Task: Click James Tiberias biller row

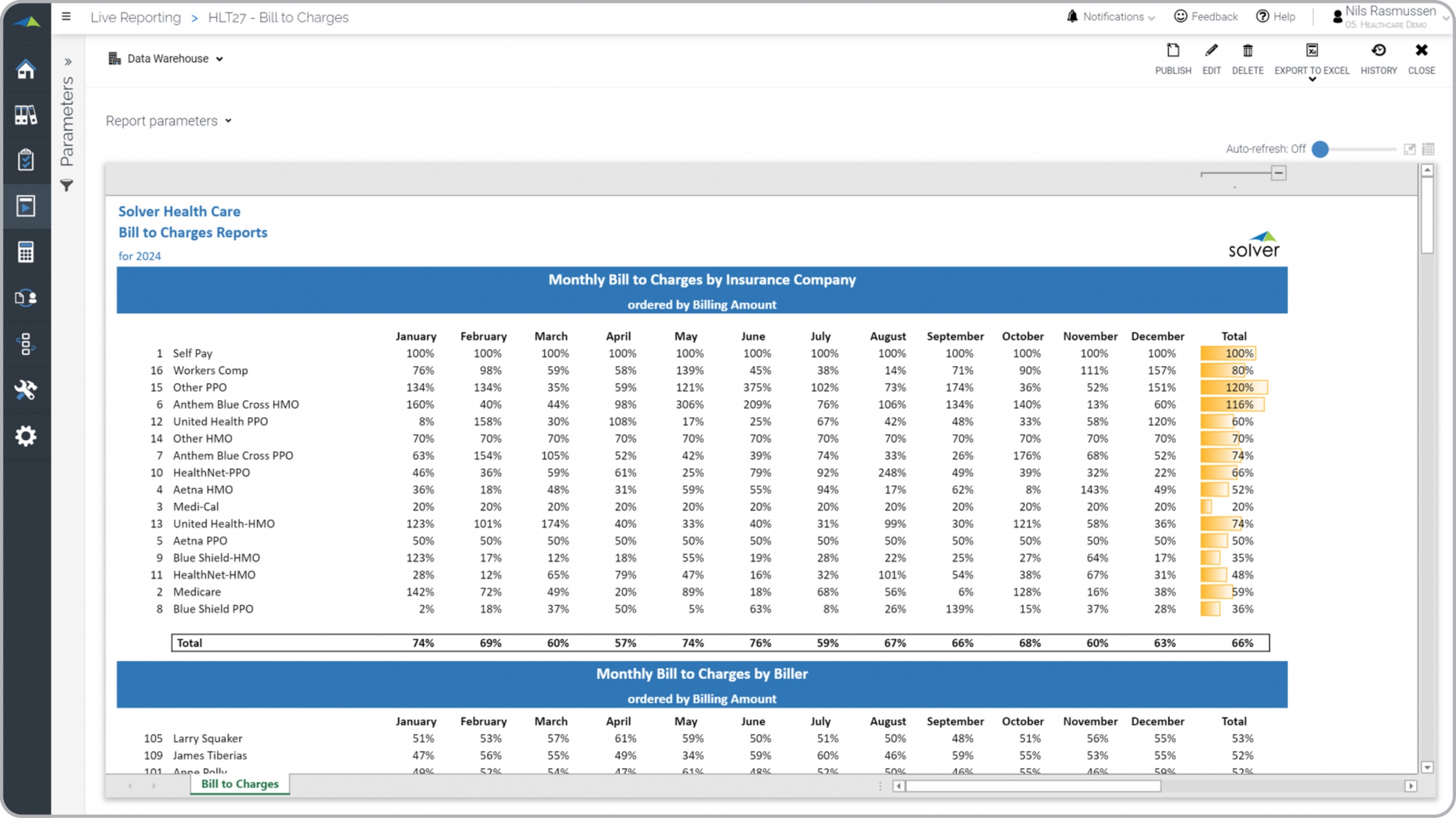Action: click(210, 755)
